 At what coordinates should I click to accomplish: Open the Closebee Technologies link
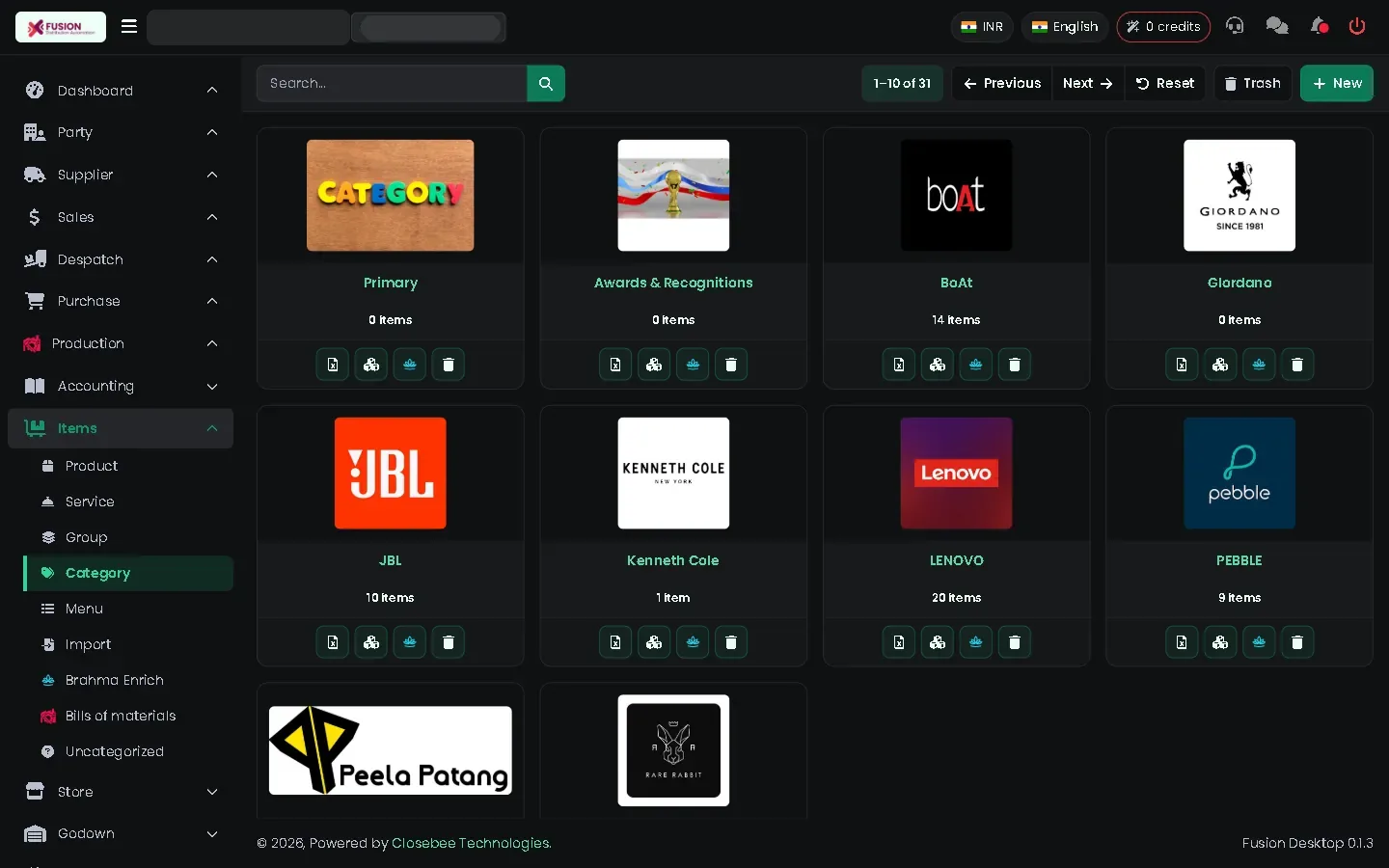(x=471, y=843)
